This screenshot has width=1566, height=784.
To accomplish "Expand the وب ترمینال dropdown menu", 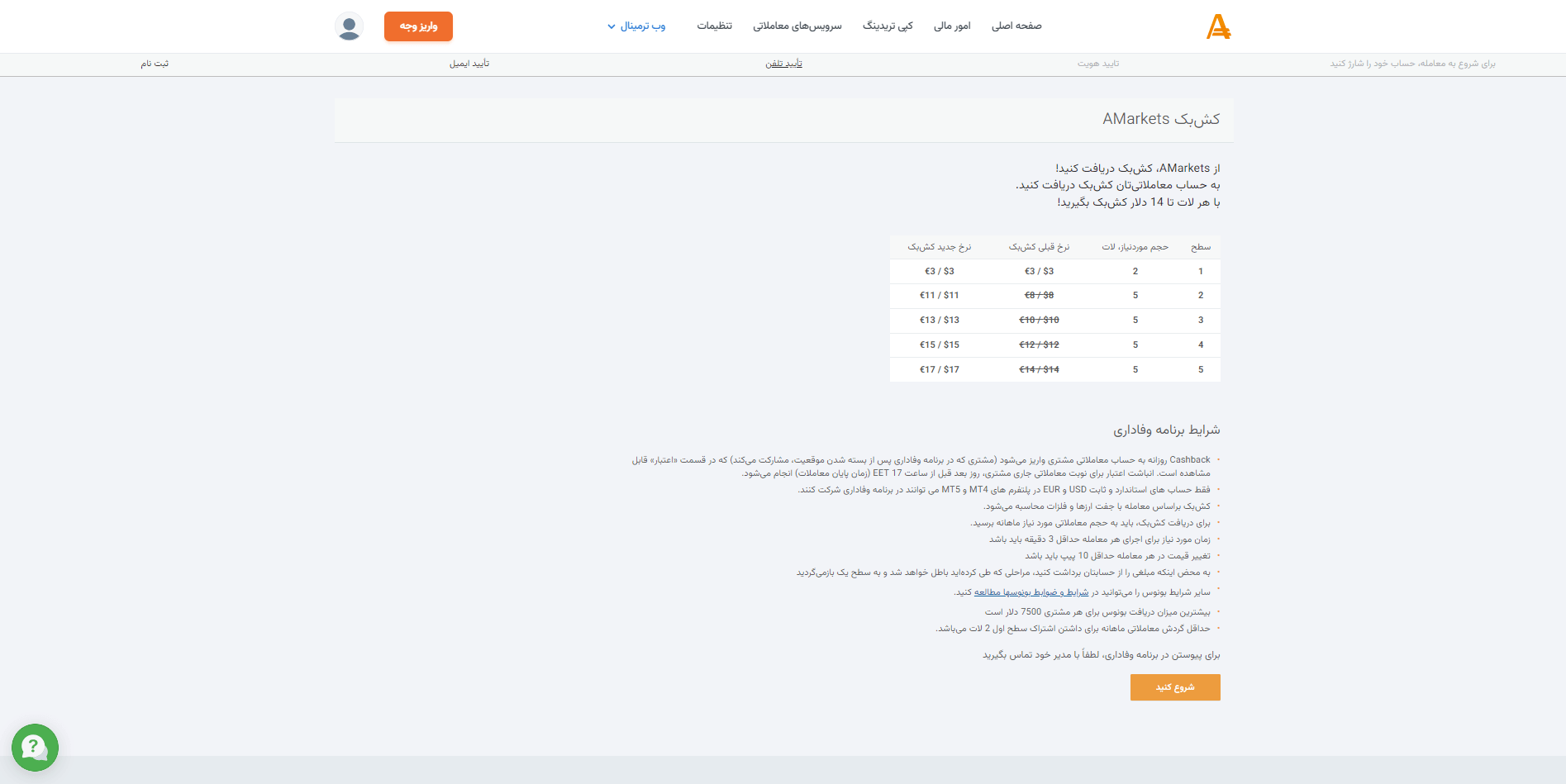I will click(x=636, y=26).
